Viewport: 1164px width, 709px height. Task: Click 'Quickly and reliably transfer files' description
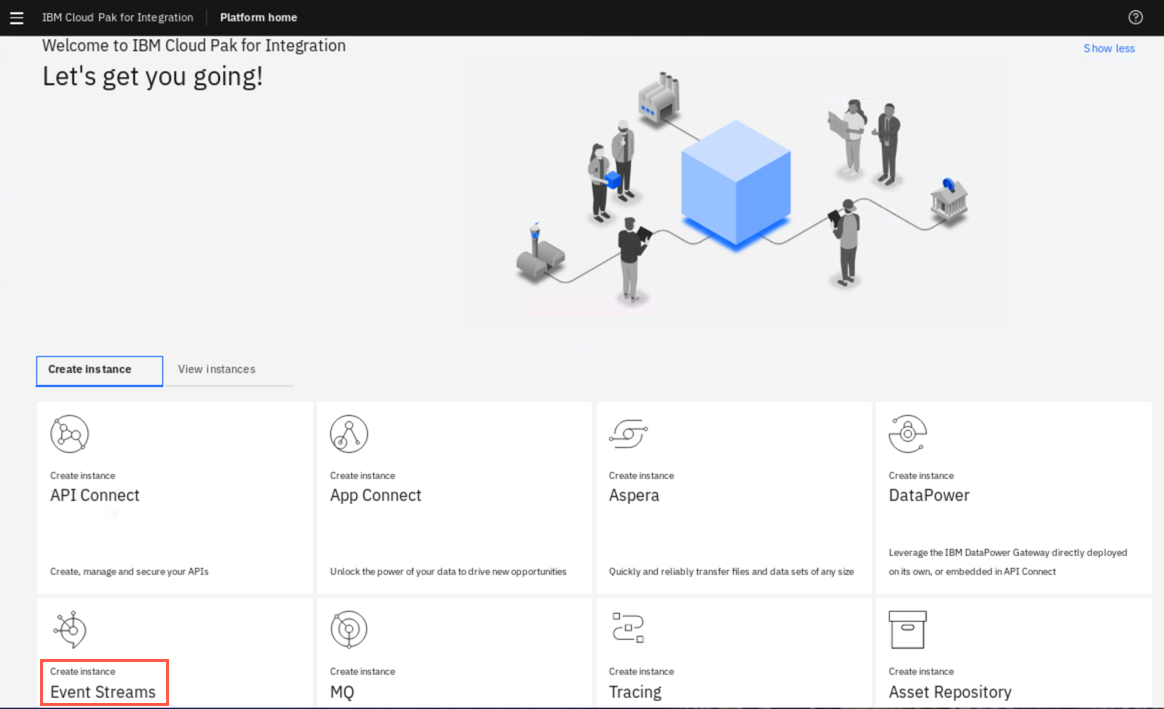[731, 572]
